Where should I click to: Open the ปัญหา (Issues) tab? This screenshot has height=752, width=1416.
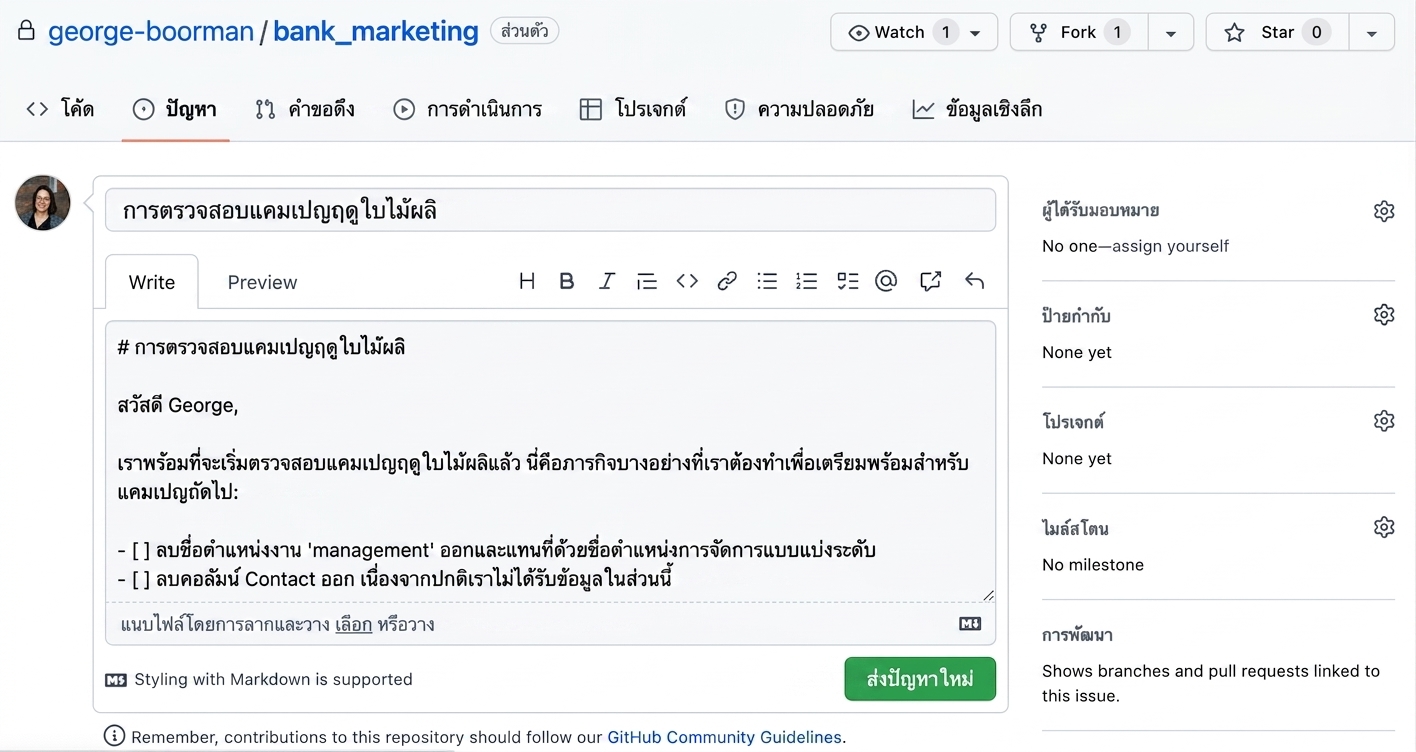[175, 109]
